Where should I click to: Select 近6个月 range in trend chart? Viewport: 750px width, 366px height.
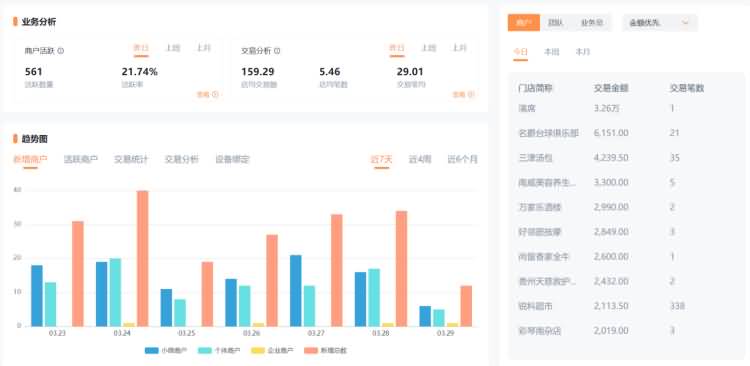462,159
